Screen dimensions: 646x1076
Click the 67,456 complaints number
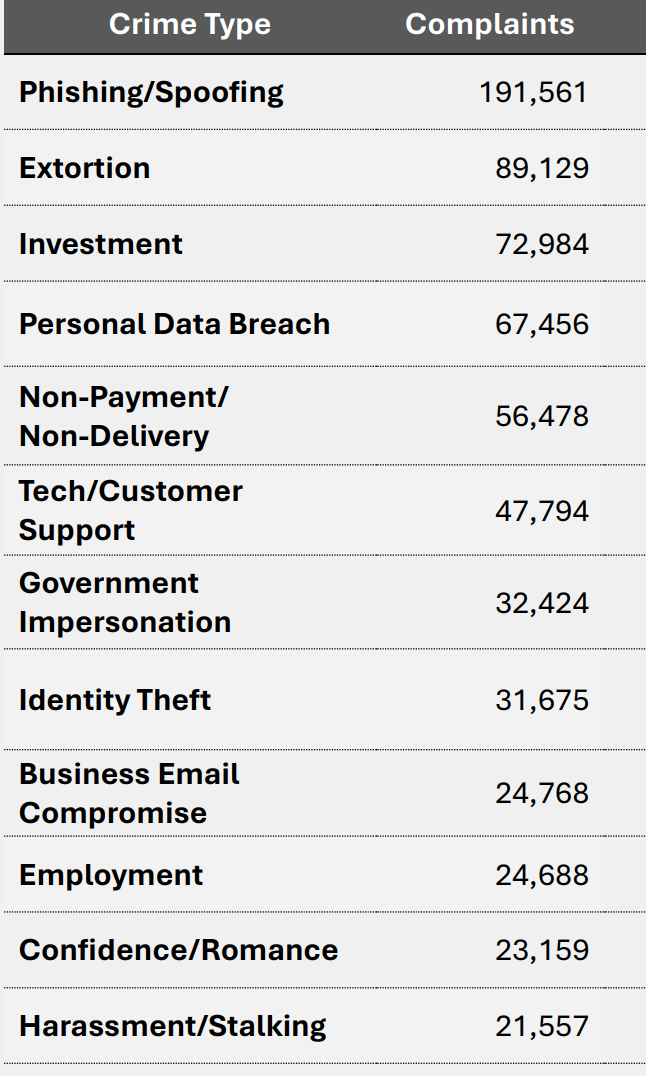[x=541, y=324]
